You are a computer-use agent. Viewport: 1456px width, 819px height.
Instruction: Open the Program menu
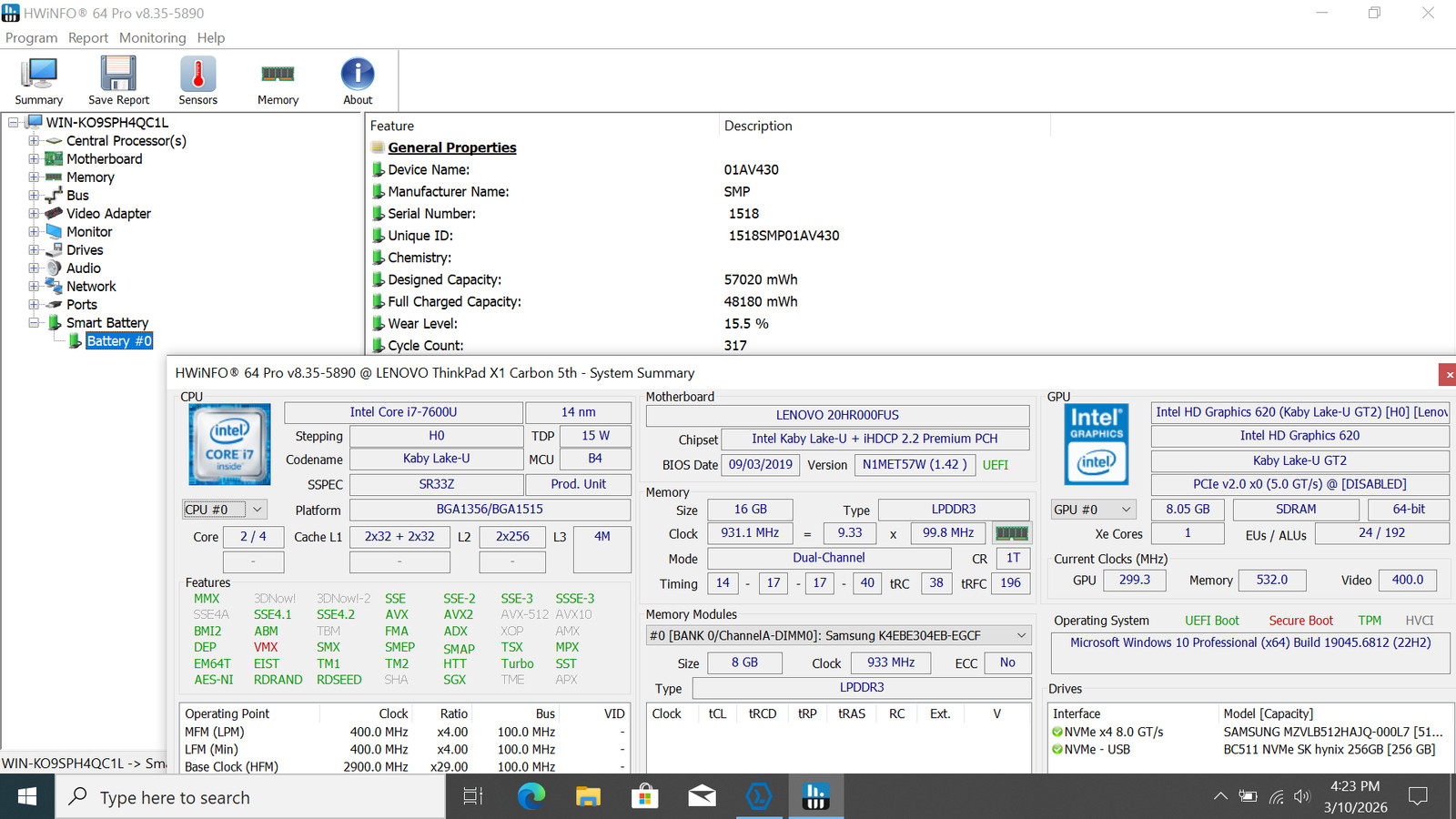[x=31, y=38]
